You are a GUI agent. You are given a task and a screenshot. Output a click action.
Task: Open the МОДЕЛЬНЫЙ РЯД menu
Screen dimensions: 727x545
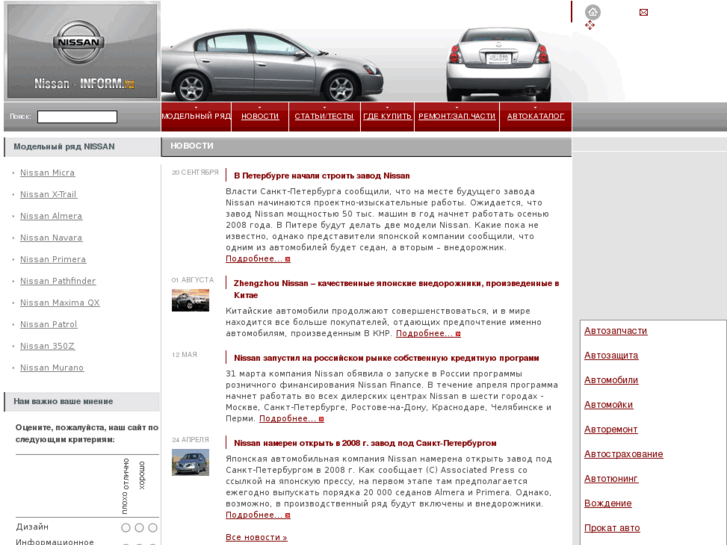coord(196,116)
